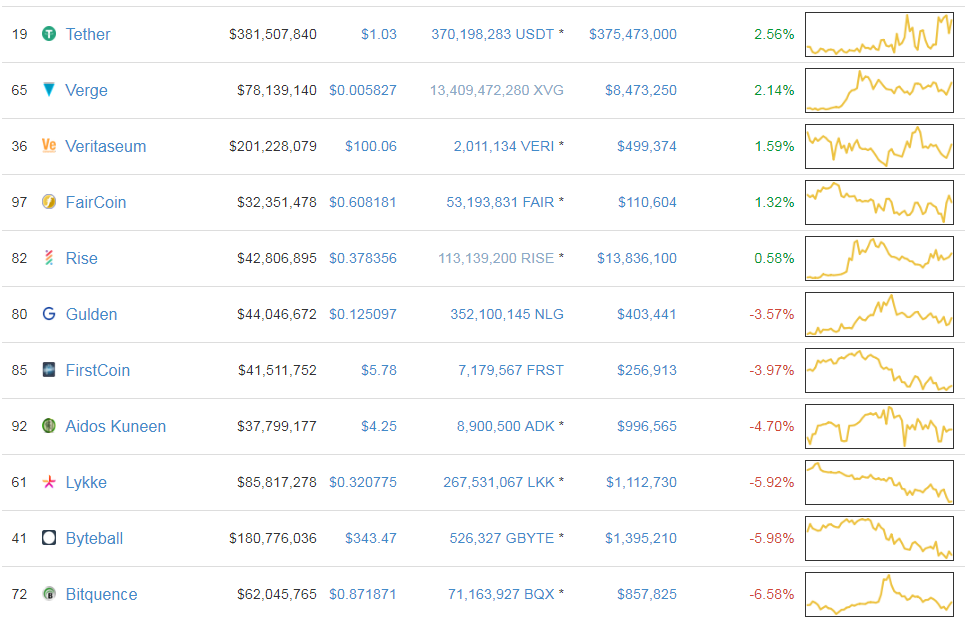Image resolution: width=966 pixels, height=621 pixels.
Task: Click the Aidos Kuneen logo icon
Action: 49,426
